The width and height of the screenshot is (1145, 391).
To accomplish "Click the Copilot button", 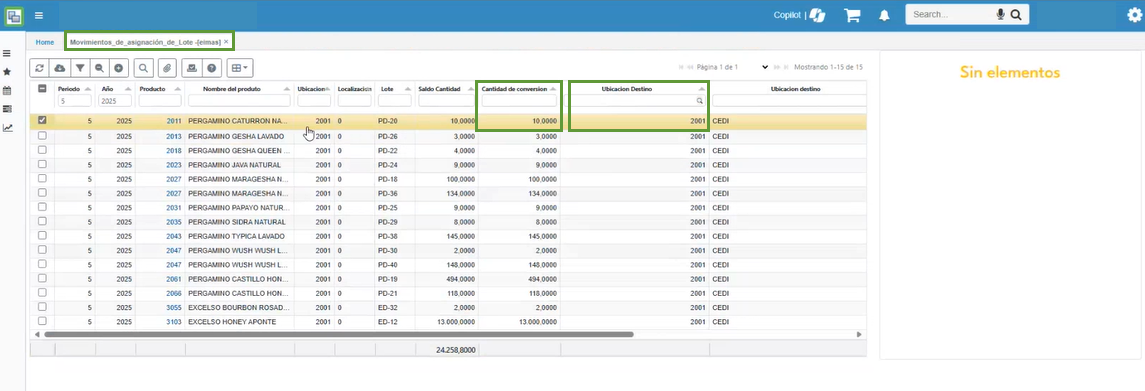I will pos(800,15).
